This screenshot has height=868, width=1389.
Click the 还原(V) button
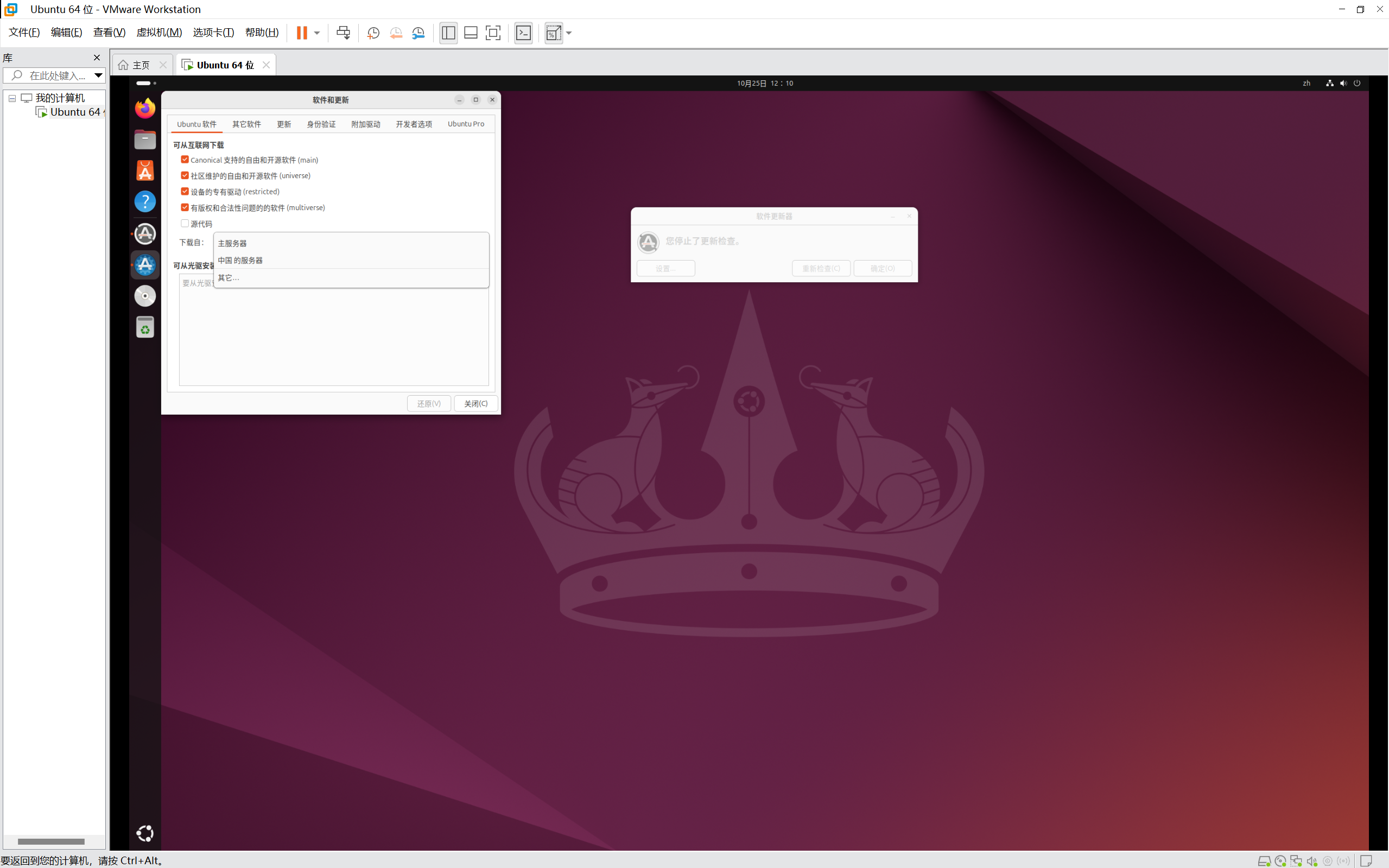pyautogui.click(x=429, y=403)
